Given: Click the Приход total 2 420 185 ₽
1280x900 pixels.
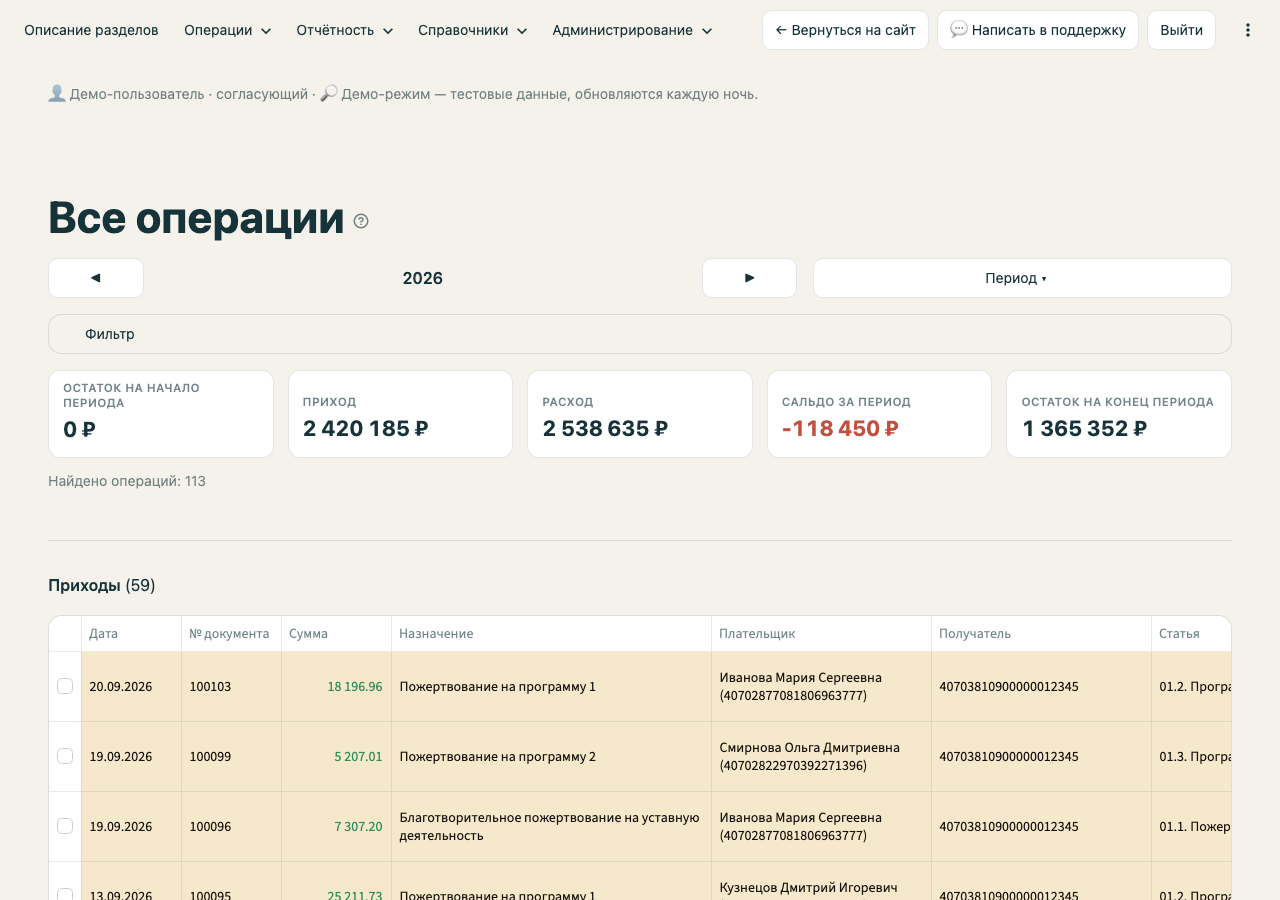Looking at the screenshot, I should [365, 429].
